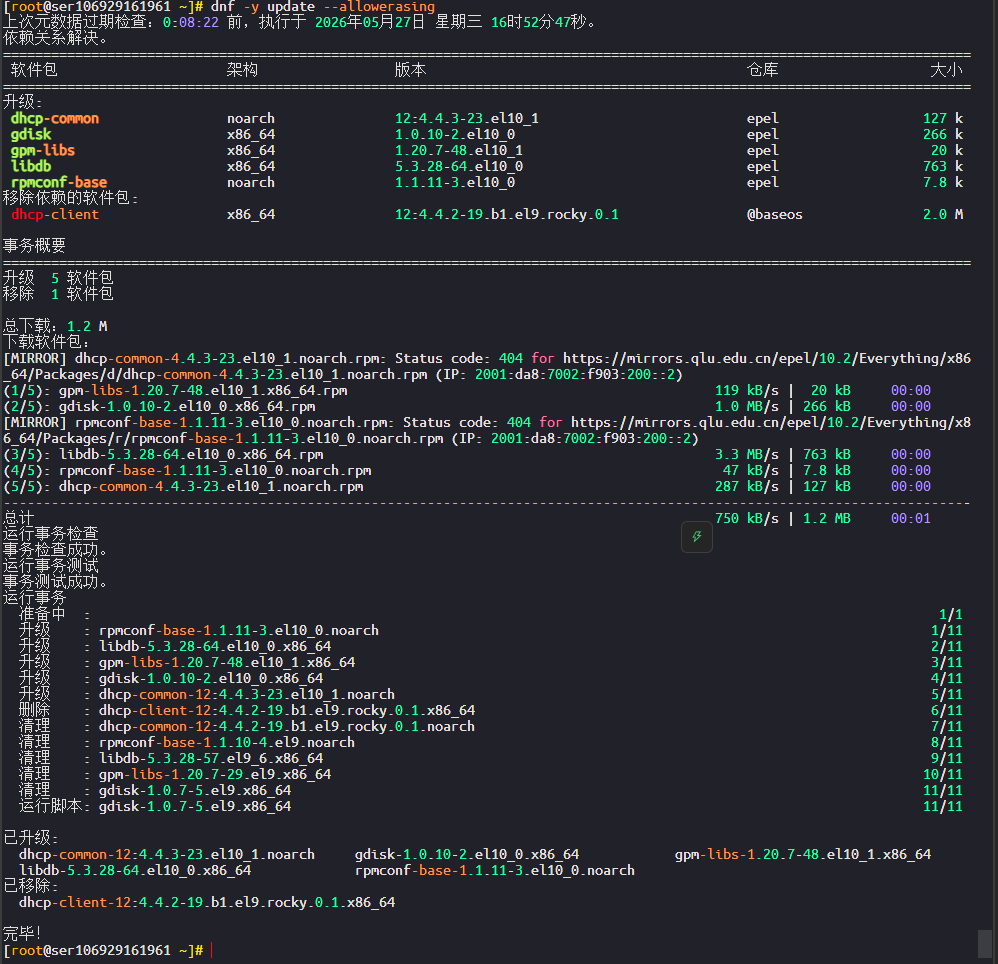Click the command 'dnf -y update --allowerasing' at top

pos(323,7)
